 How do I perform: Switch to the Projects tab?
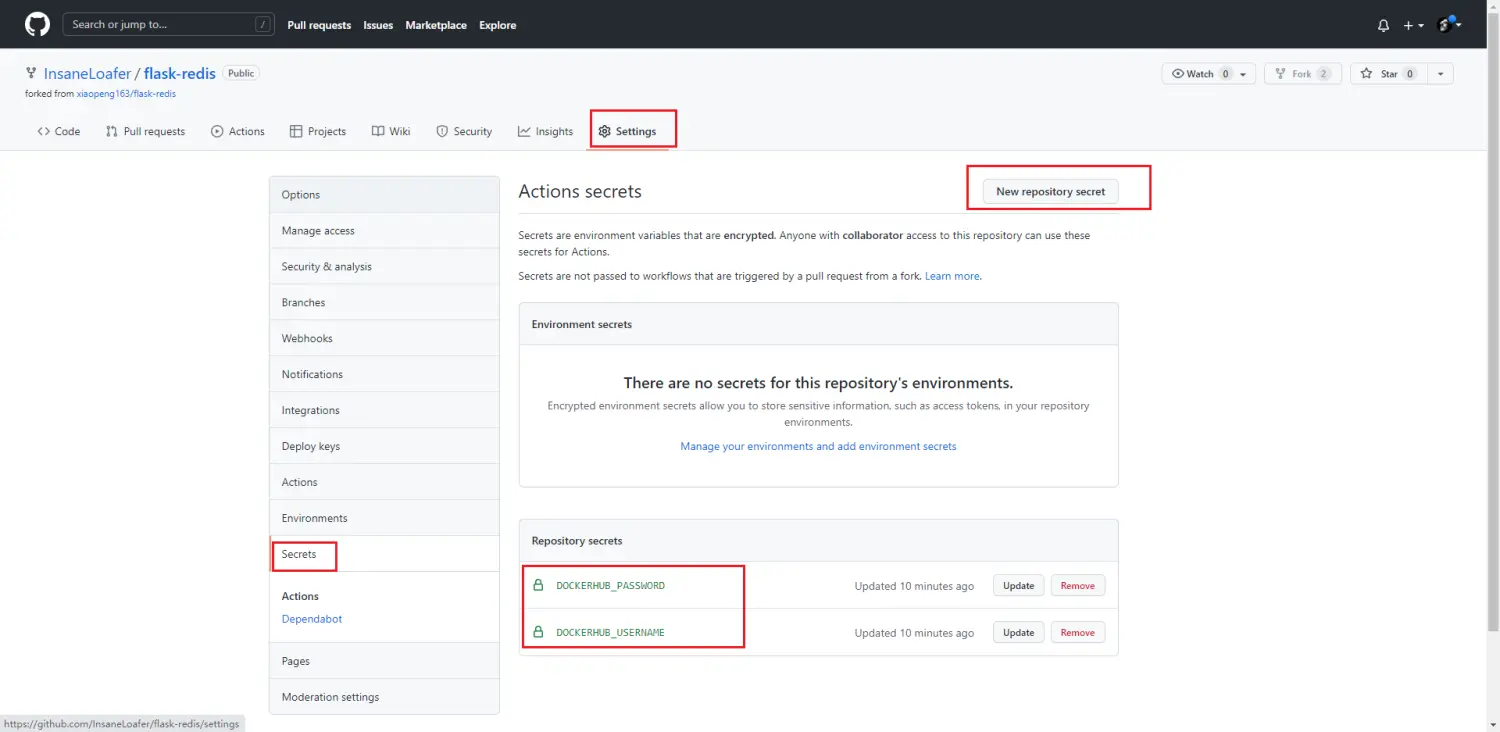(318, 131)
